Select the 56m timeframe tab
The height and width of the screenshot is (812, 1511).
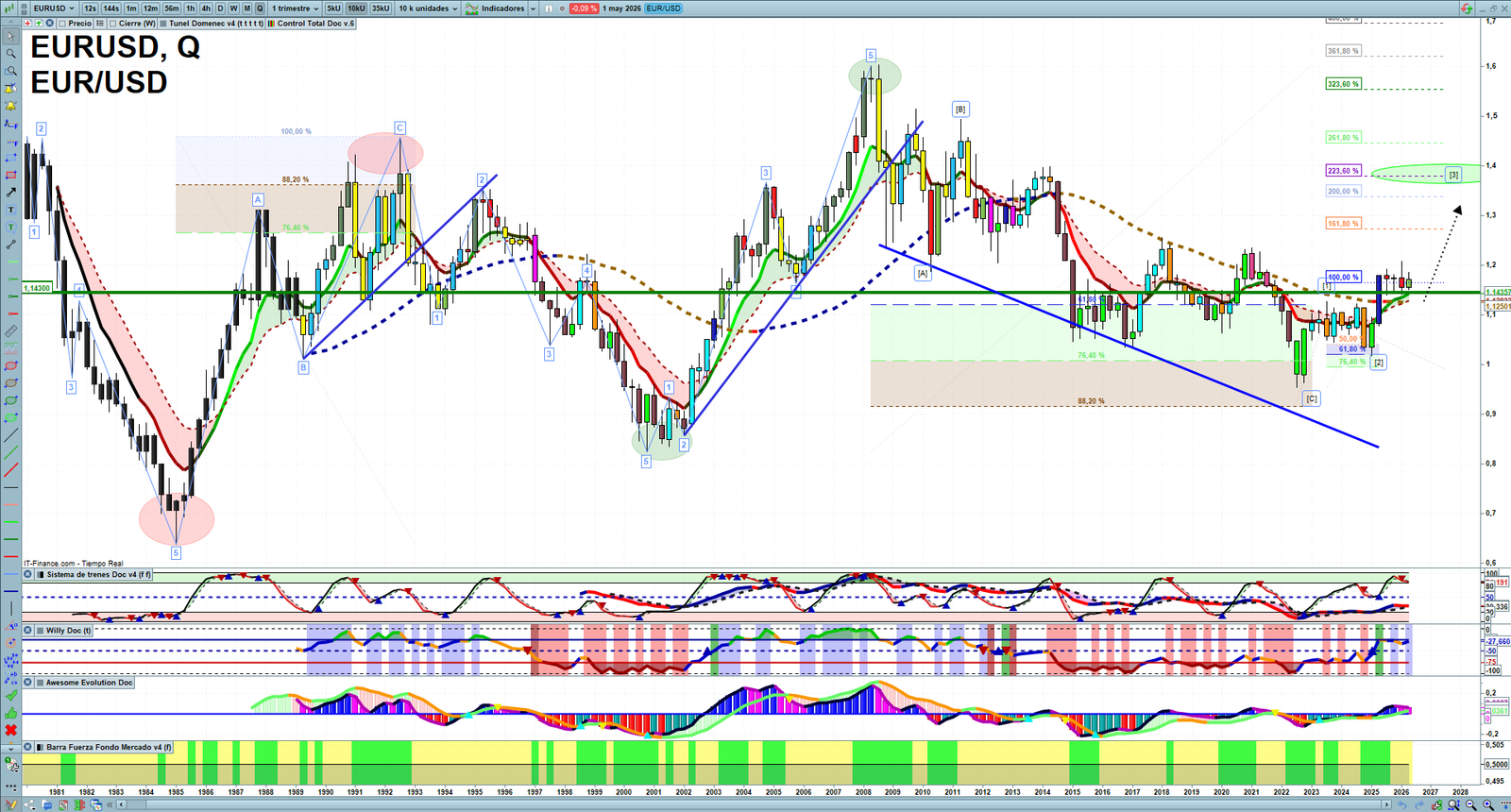pos(172,8)
